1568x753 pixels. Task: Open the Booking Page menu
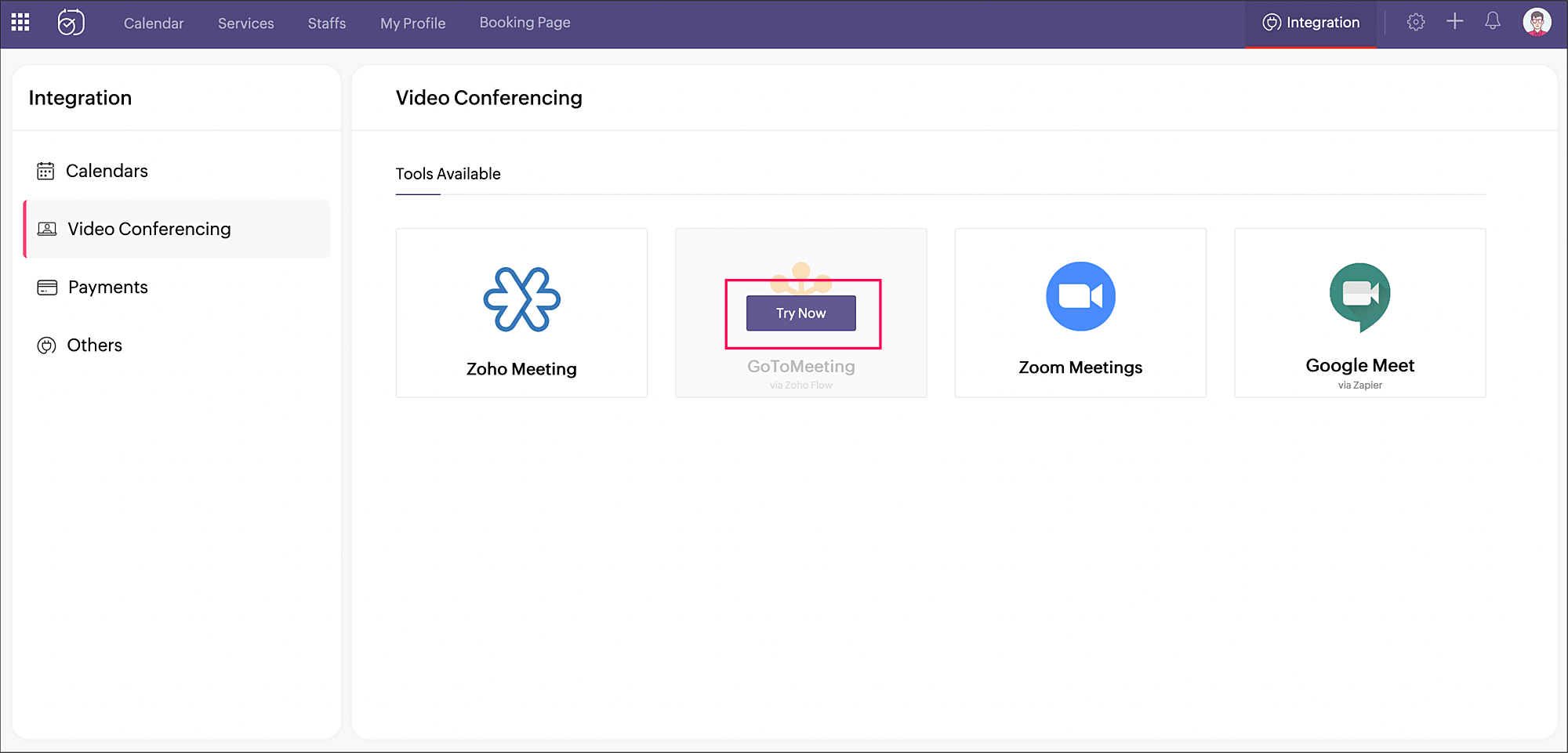point(525,23)
